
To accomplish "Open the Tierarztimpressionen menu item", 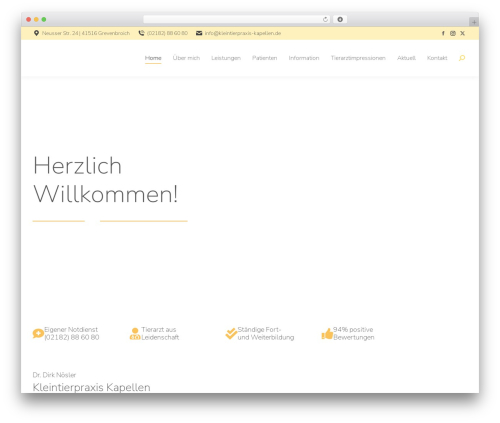I will point(358,58).
